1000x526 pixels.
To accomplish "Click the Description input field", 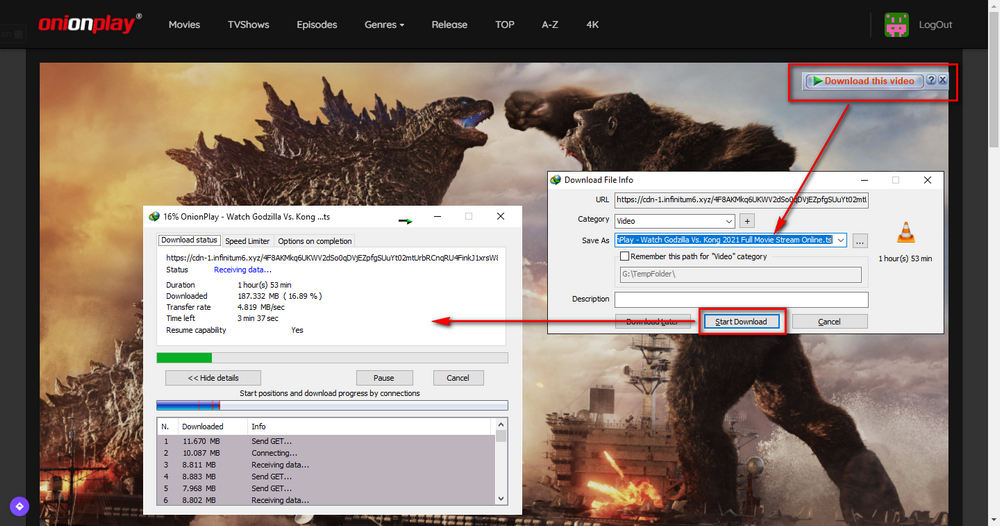I will pos(741,299).
